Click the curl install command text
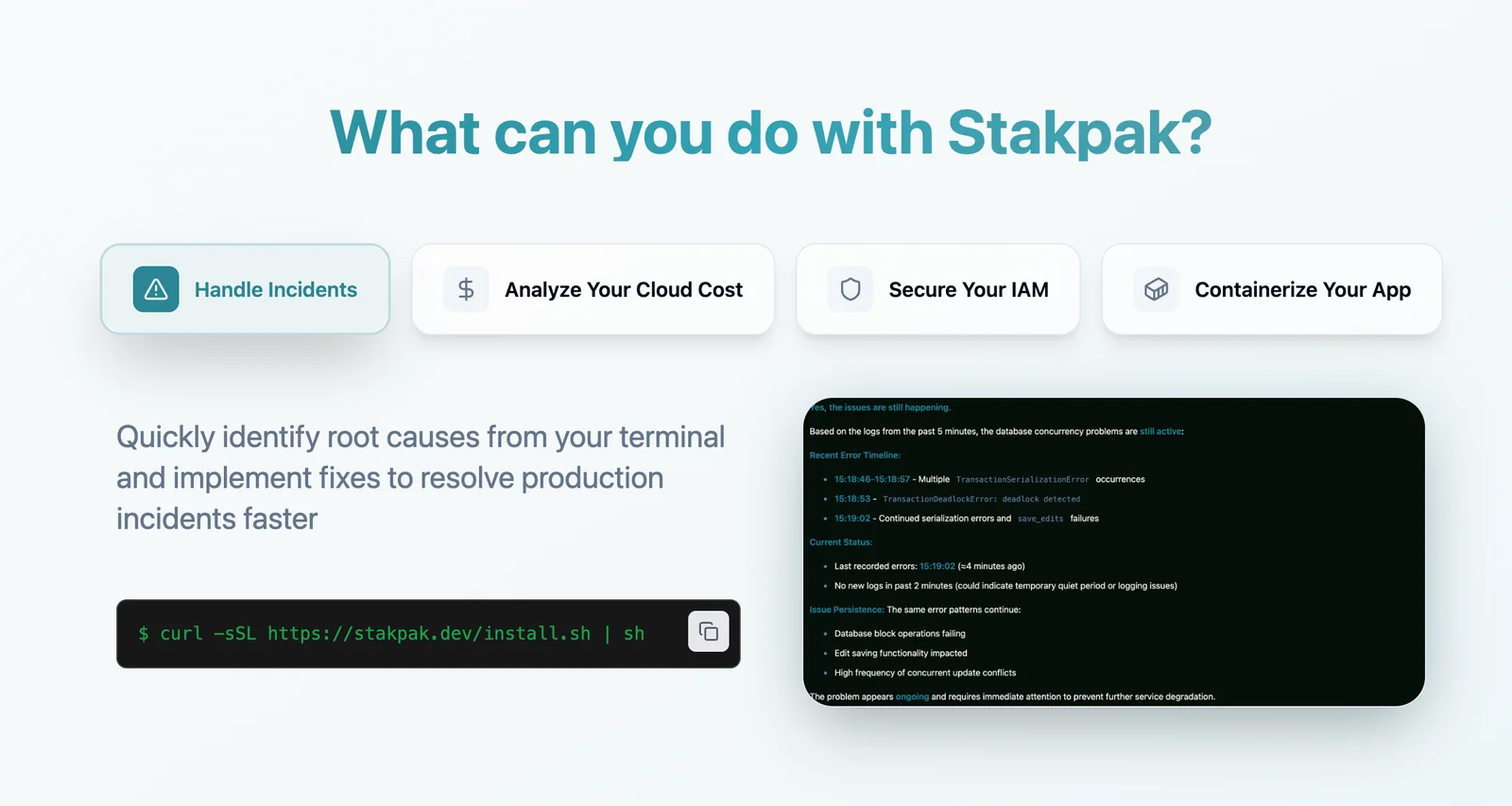This screenshot has width=1512, height=806. point(391,634)
